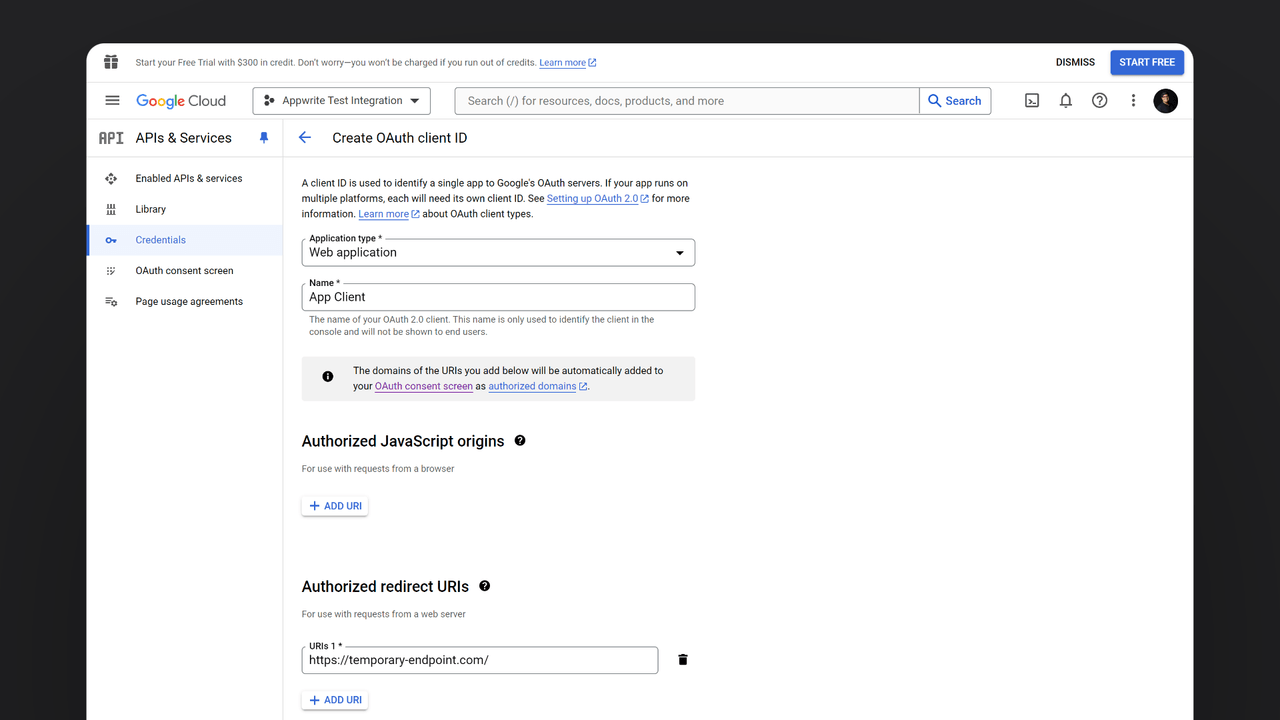Open Learn more about OAuth client types

[388, 214]
